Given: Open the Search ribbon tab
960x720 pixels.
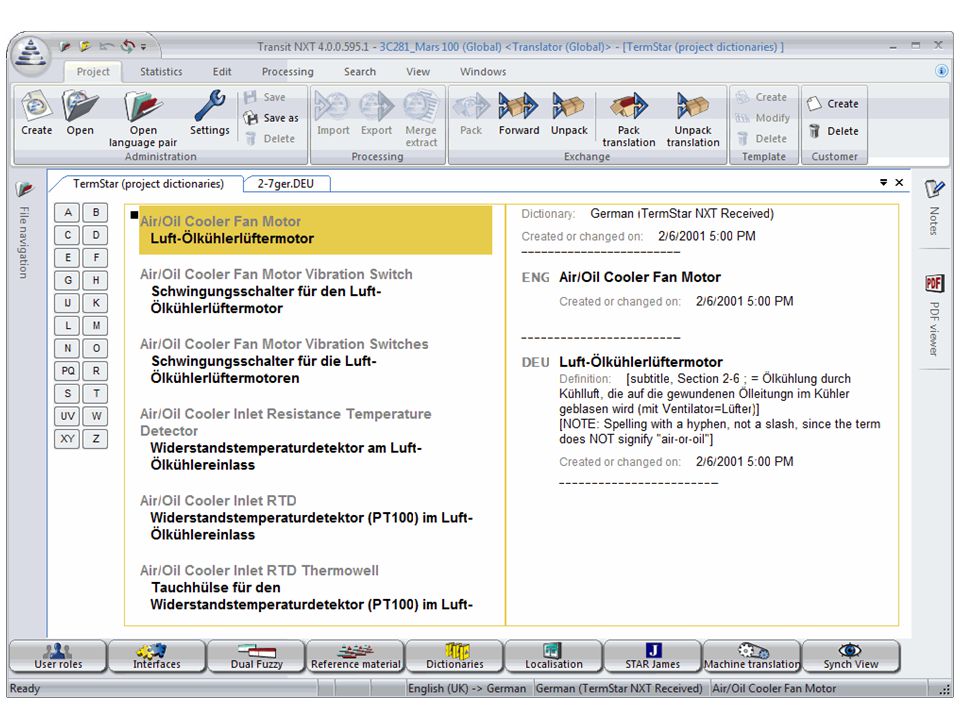Looking at the screenshot, I should 359,72.
